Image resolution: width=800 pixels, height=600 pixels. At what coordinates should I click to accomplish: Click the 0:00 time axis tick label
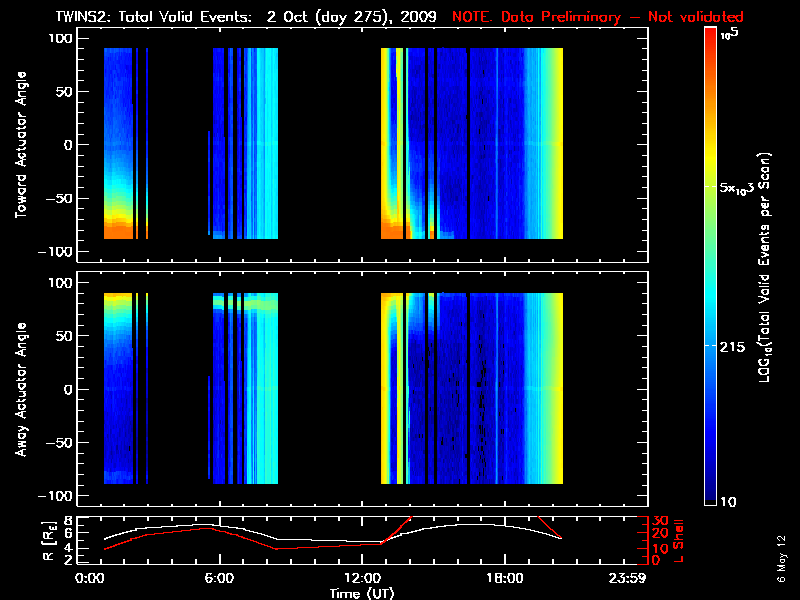[90, 578]
